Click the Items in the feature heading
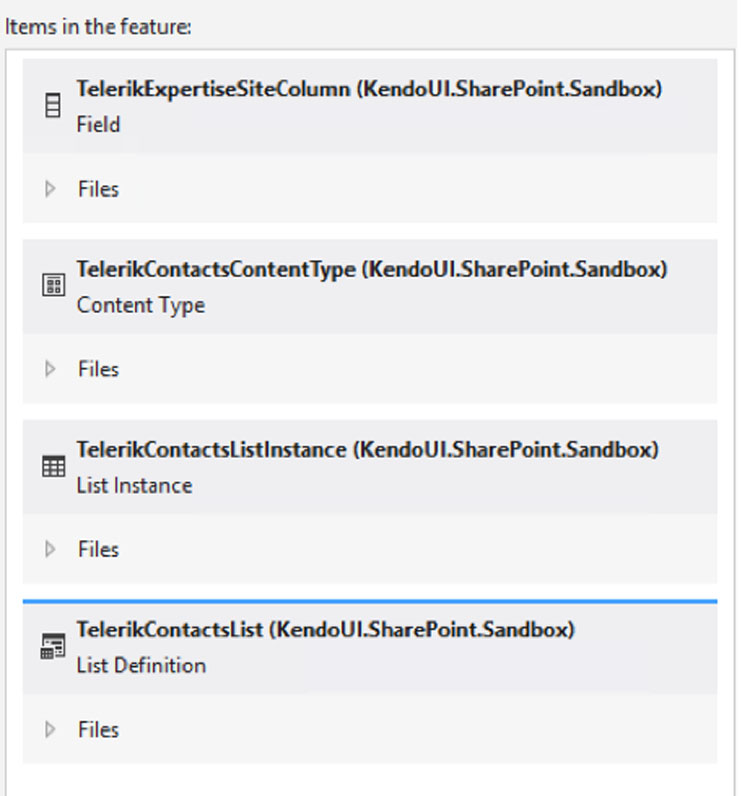 pos(98,26)
